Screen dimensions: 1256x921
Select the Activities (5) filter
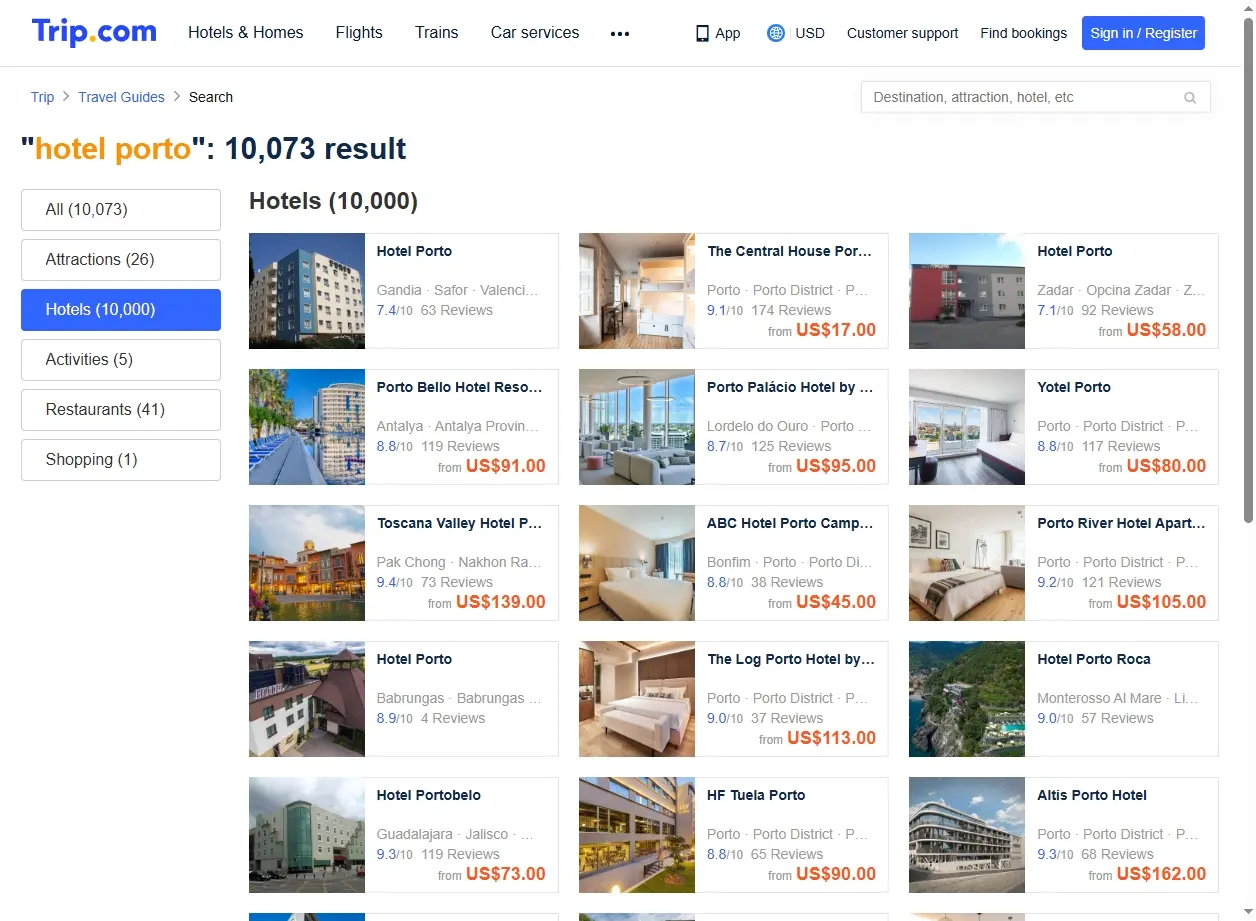tap(121, 360)
